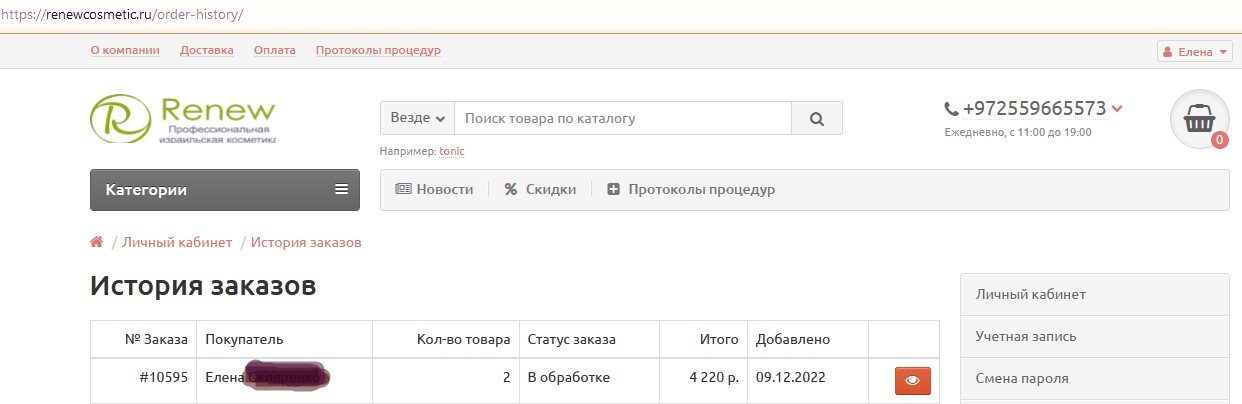Click the Личный кабинет breadcrumb
The height and width of the screenshot is (404, 1242).
(177, 242)
